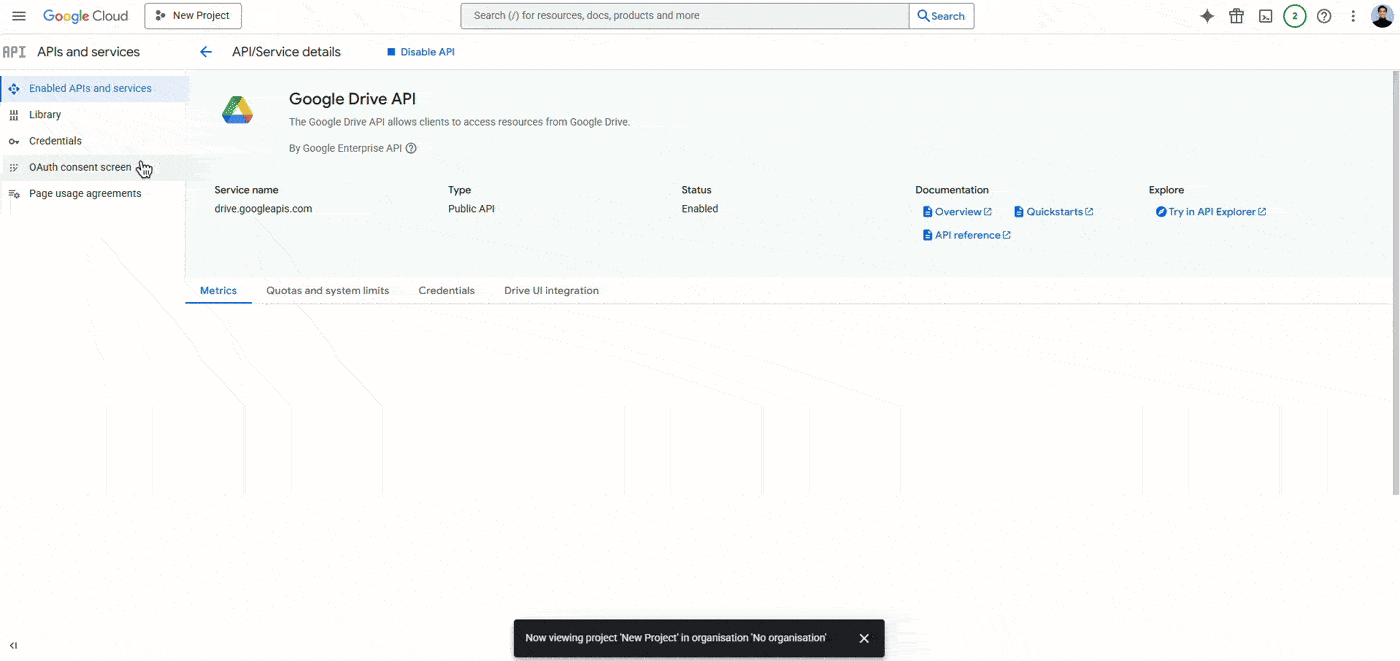Go back using the blue back arrow
The height and width of the screenshot is (661, 1400).
(205, 51)
